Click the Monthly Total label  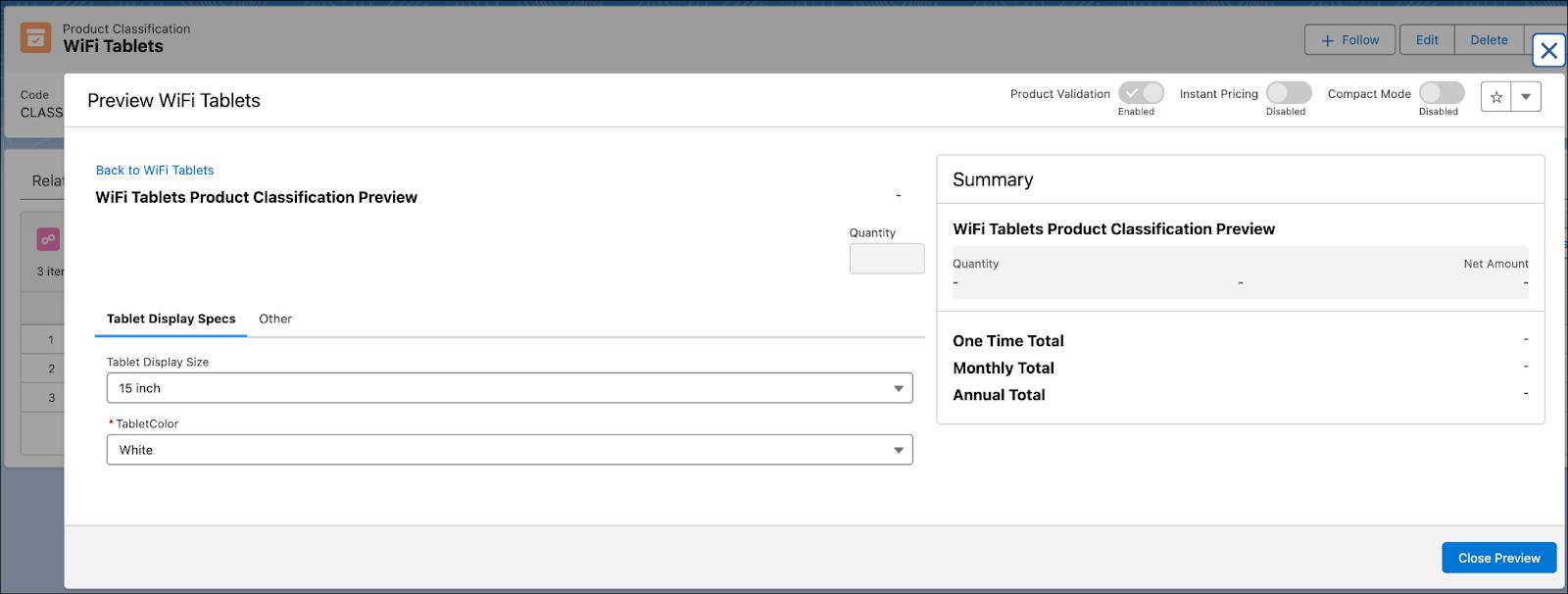1004,368
